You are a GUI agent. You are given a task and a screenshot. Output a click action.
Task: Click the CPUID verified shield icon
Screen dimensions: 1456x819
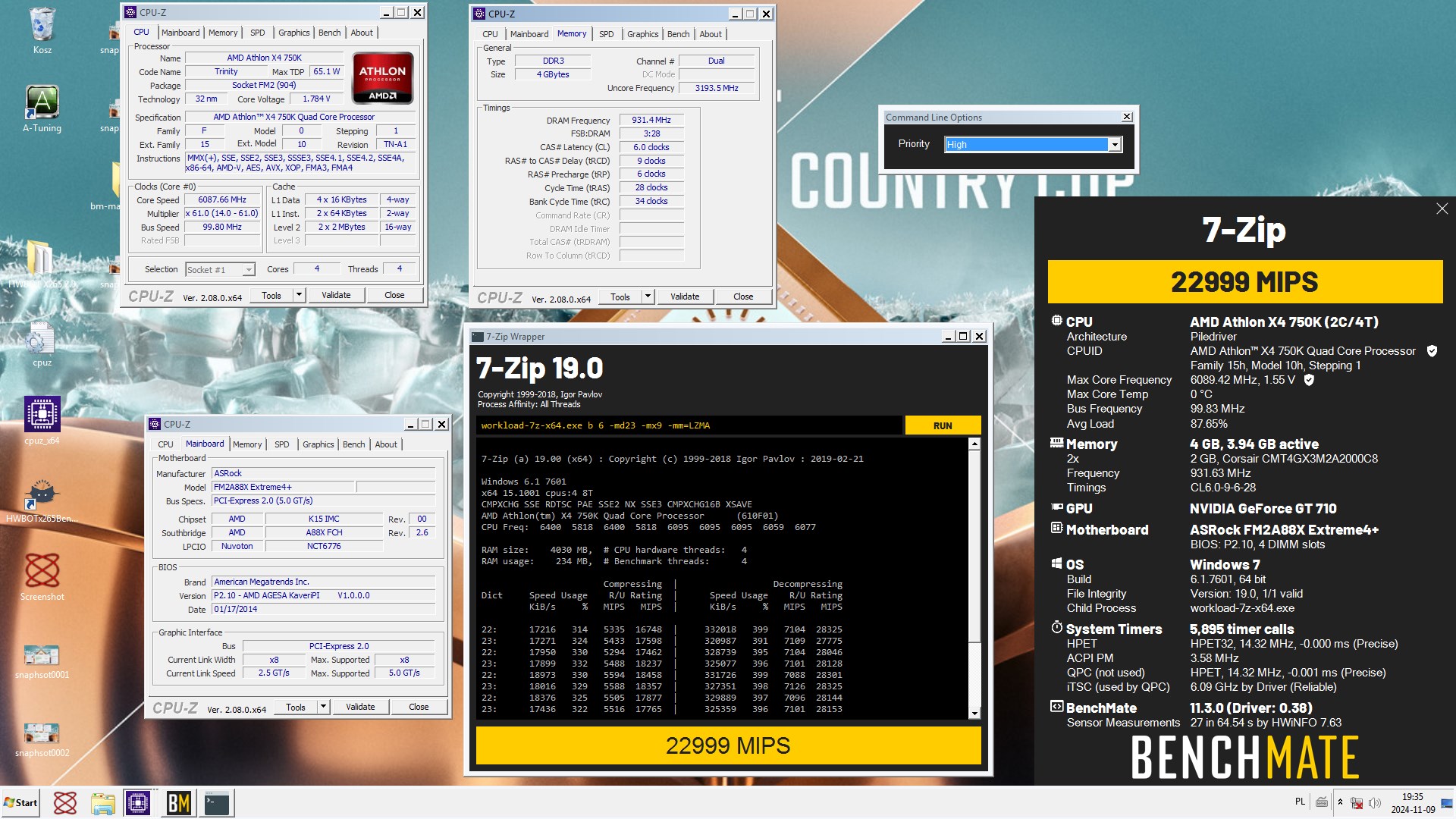point(1432,351)
